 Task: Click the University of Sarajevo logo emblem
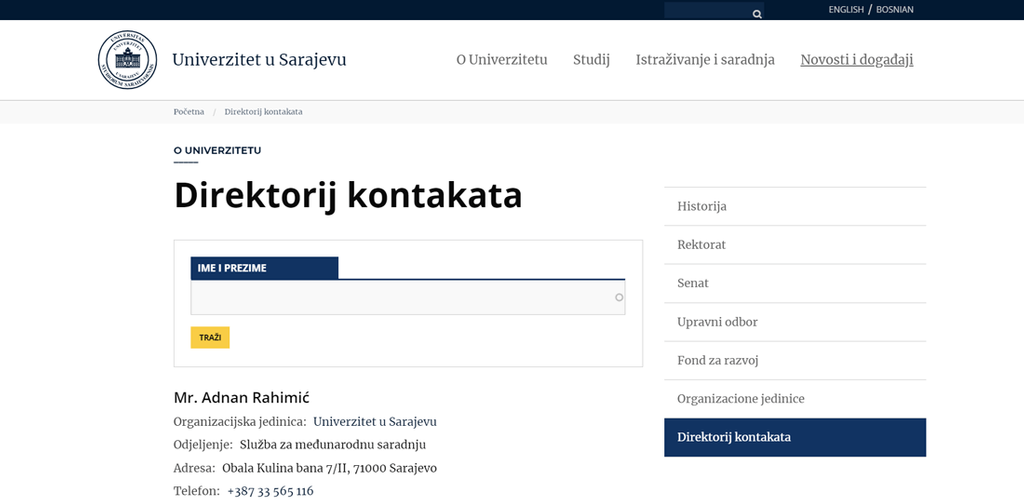127,59
